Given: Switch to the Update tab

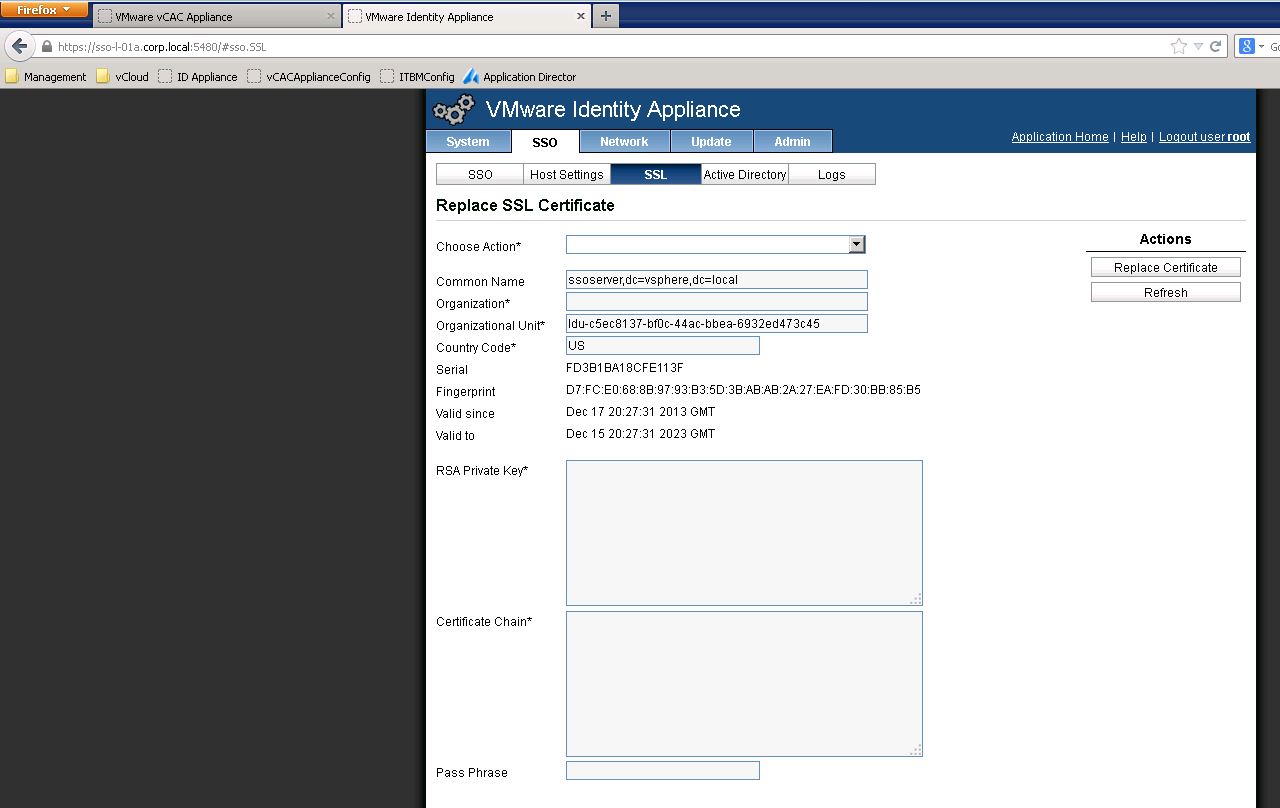Looking at the screenshot, I should [x=711, y=141].
